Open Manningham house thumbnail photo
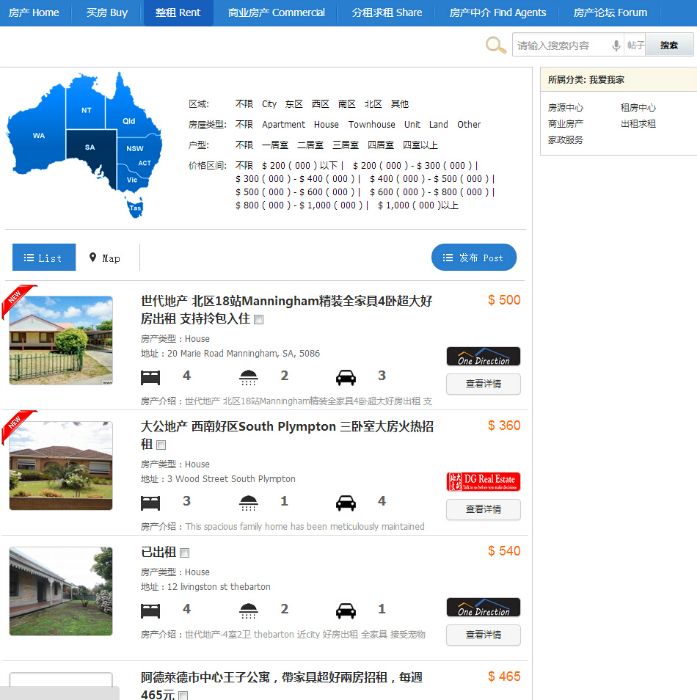The width and height of the screenshot is (697, 700). coord(61,340)
